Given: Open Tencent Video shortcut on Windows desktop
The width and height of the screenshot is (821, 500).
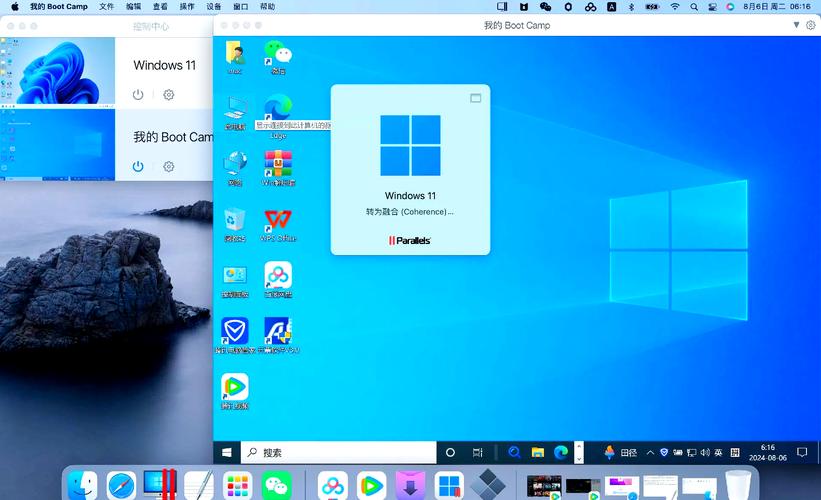Looking at the screenshot, I should [235, 391].
